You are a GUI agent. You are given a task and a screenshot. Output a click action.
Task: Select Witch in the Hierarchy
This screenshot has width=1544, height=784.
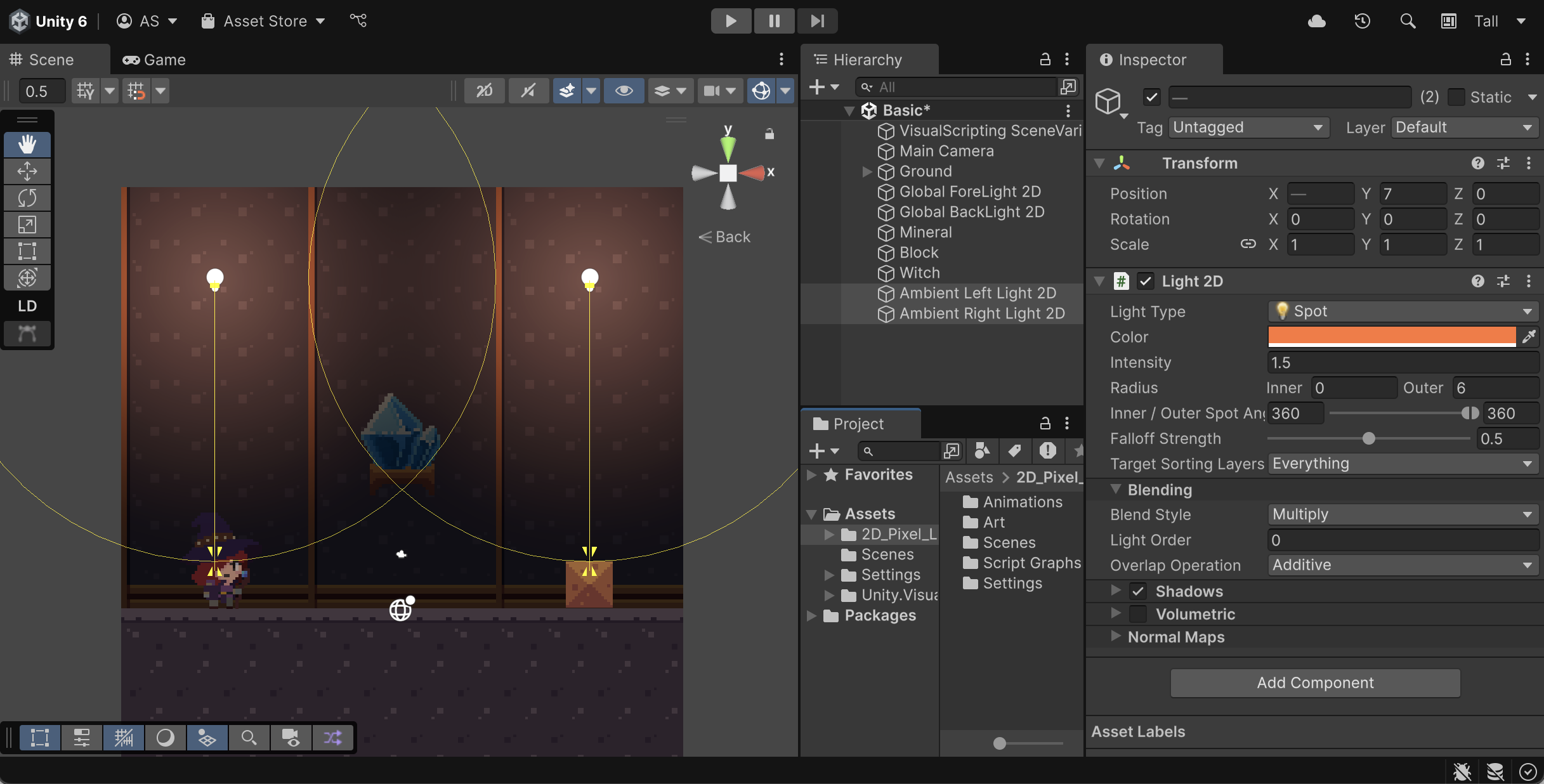point(919,273)
